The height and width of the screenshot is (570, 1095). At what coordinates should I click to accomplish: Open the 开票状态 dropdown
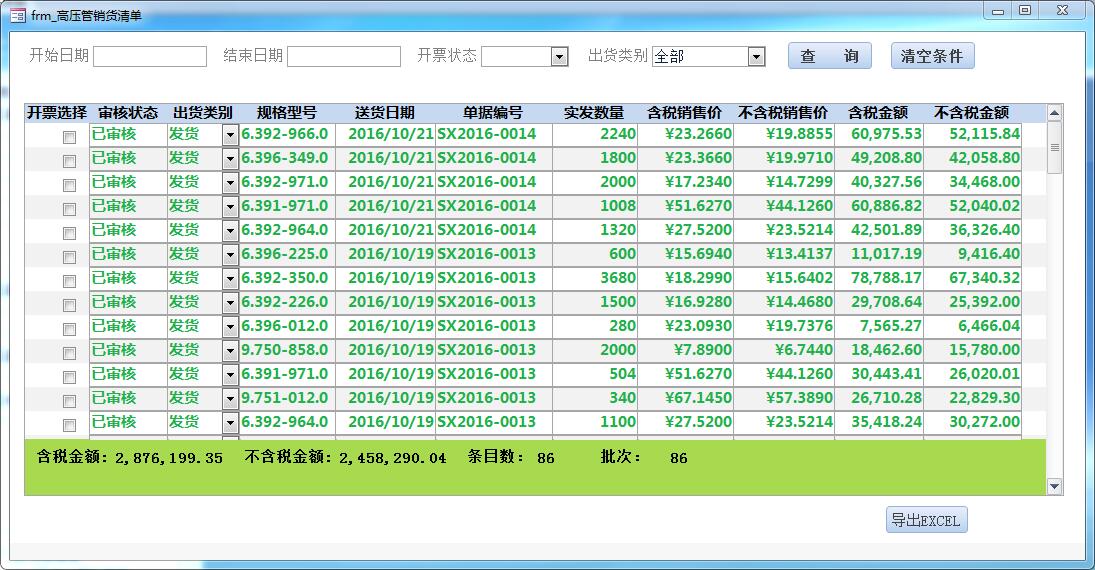pyautogui.click(x=559, y=57)
